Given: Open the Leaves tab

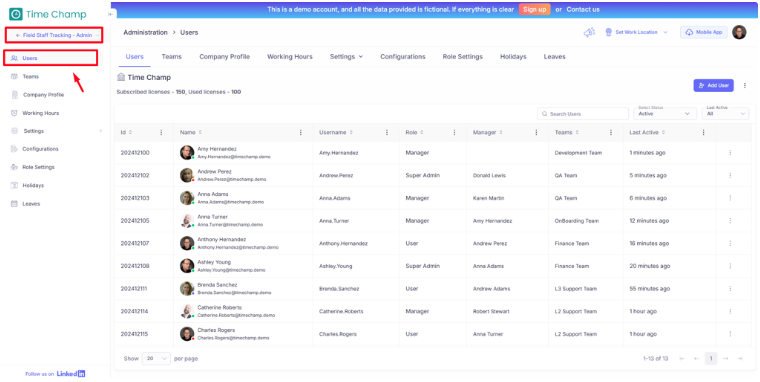Looking at the screenshot, I should tap(554, 57).
